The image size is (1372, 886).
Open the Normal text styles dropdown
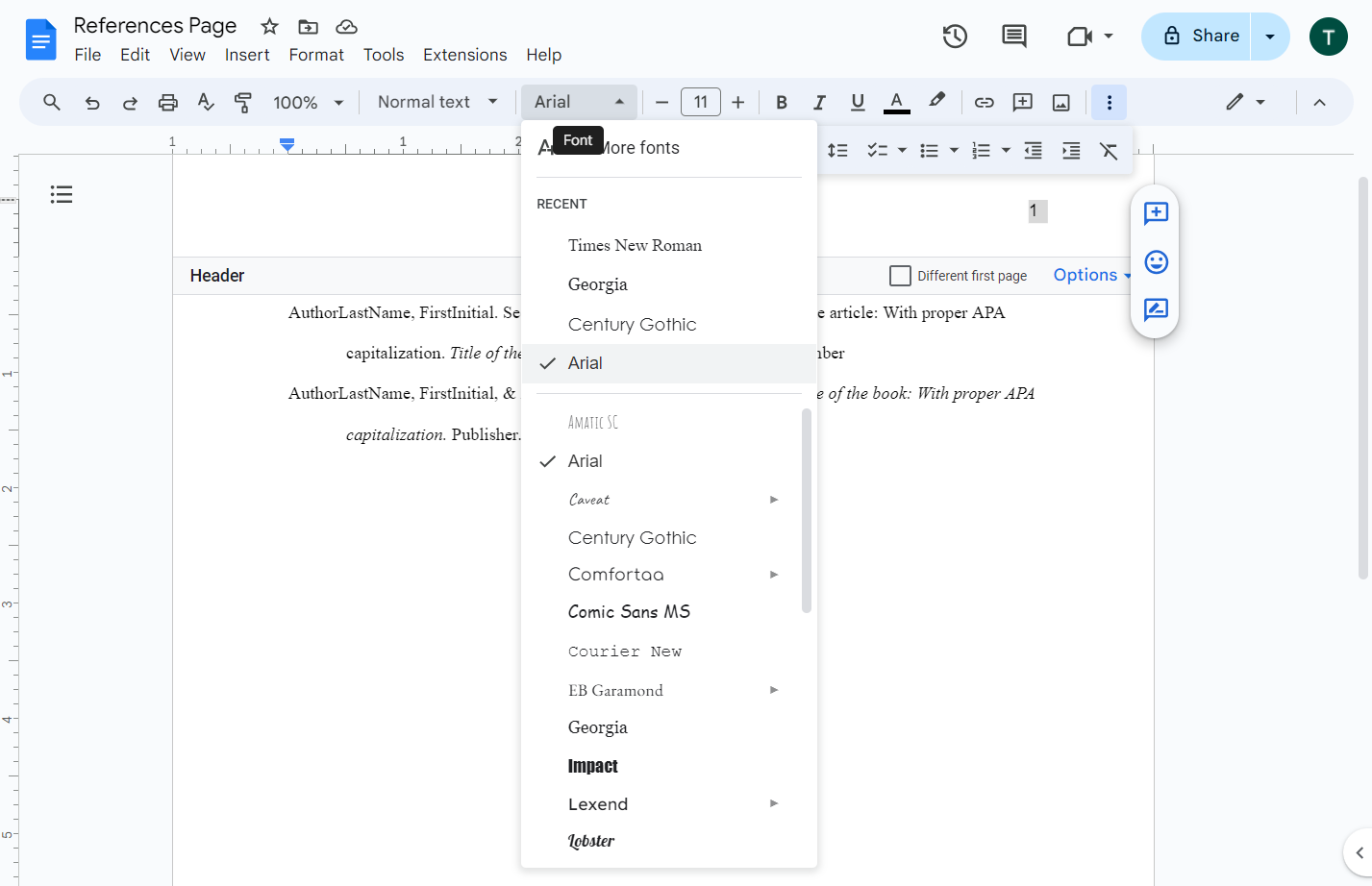click(x=437, y=102)
